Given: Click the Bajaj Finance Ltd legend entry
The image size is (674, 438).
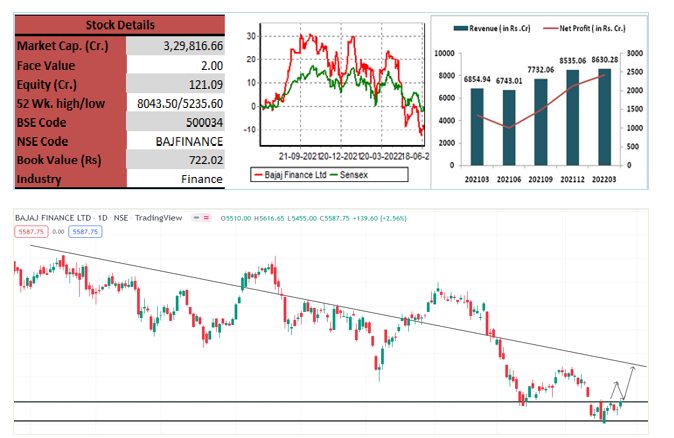Looking at the screenshot, I should [x=291, y=175].
